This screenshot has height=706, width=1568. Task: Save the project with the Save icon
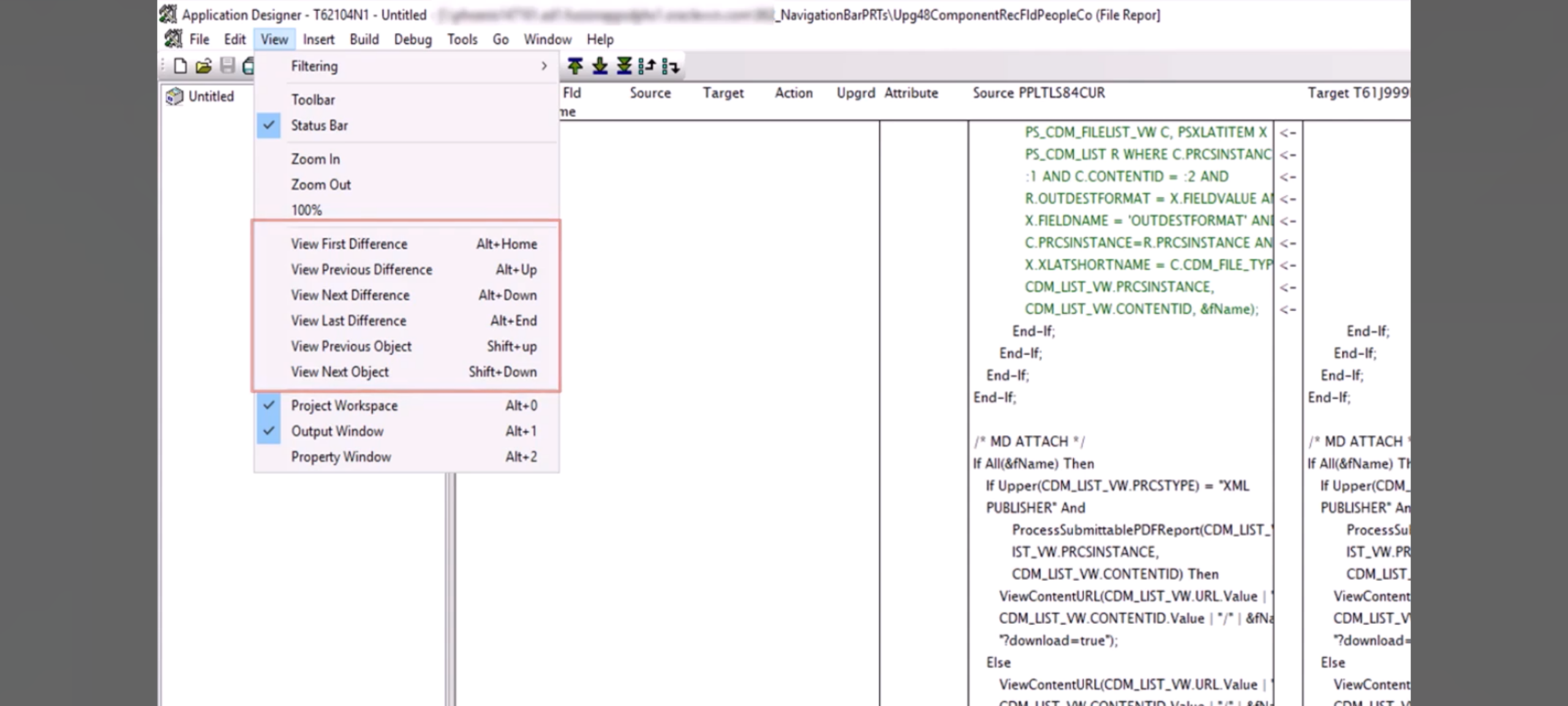[x=227, y=66]
